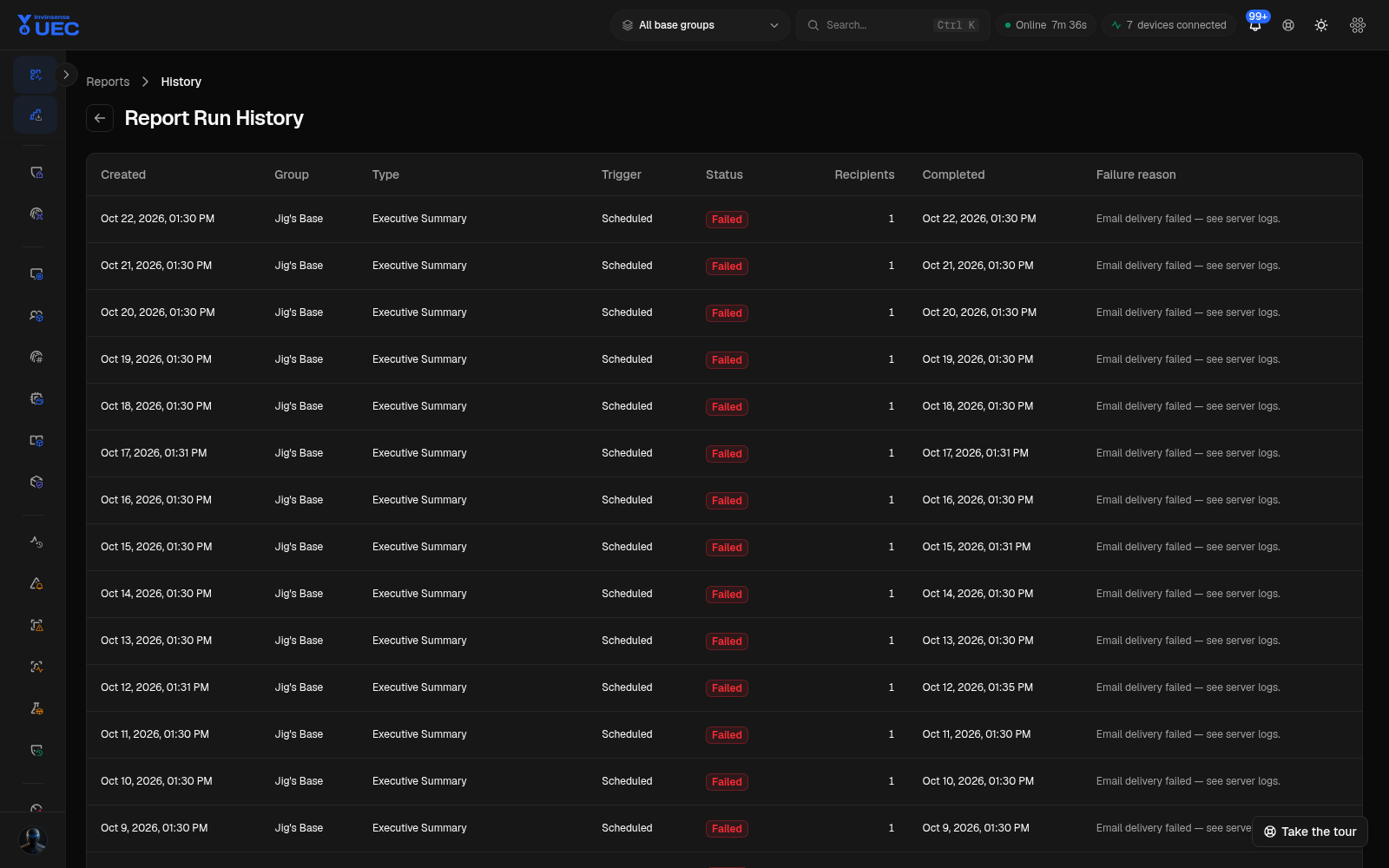This screenshot has height=868, width=1389.
Task: Go to Reports via the breadcrumb
Action: pos(108,82)
